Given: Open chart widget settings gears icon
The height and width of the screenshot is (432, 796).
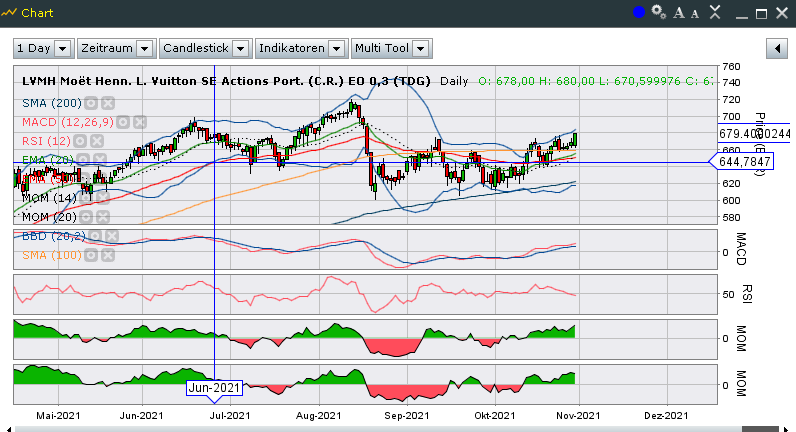Looking at the screenshot, I should 659,12.
